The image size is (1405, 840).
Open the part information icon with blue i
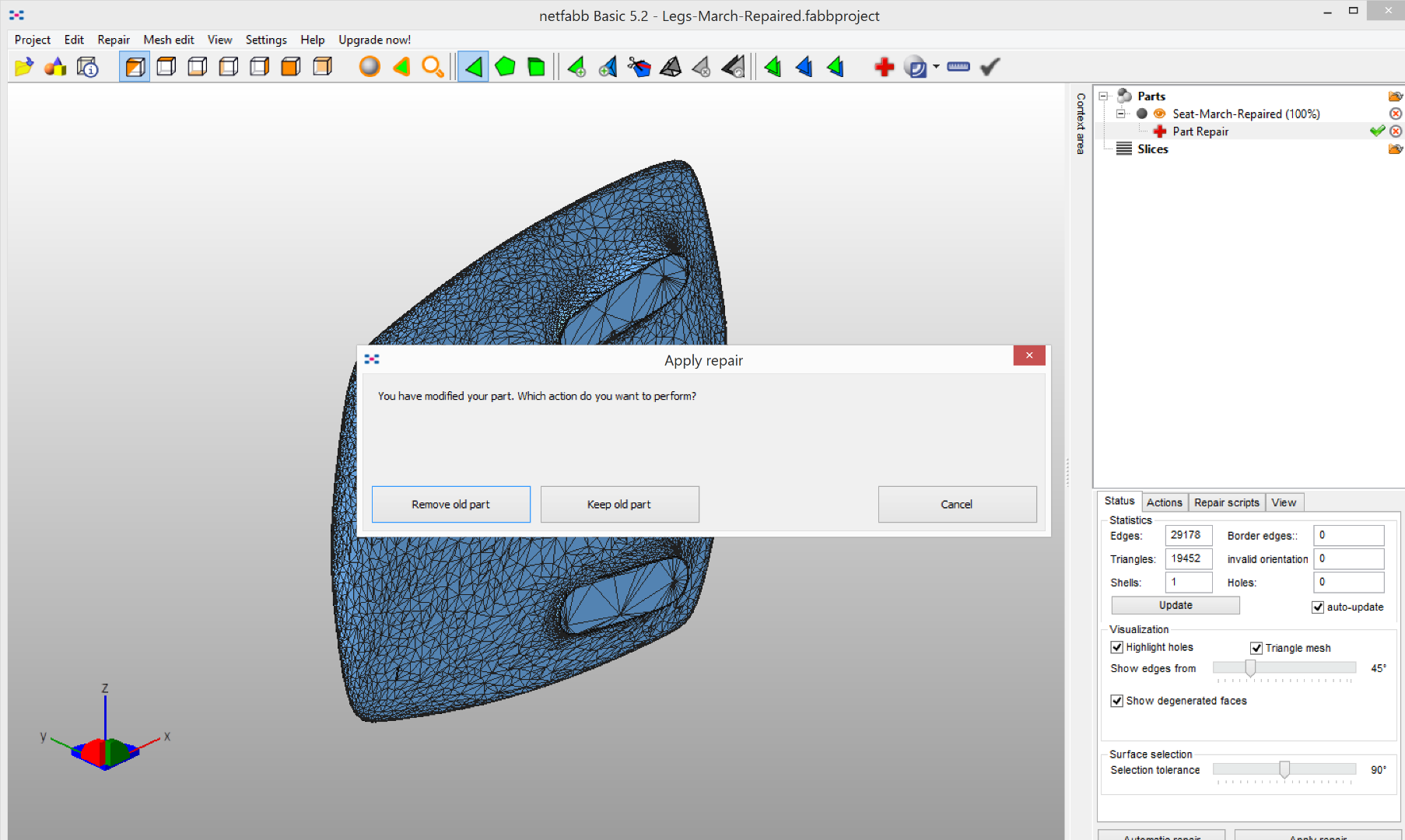point(87,67)
